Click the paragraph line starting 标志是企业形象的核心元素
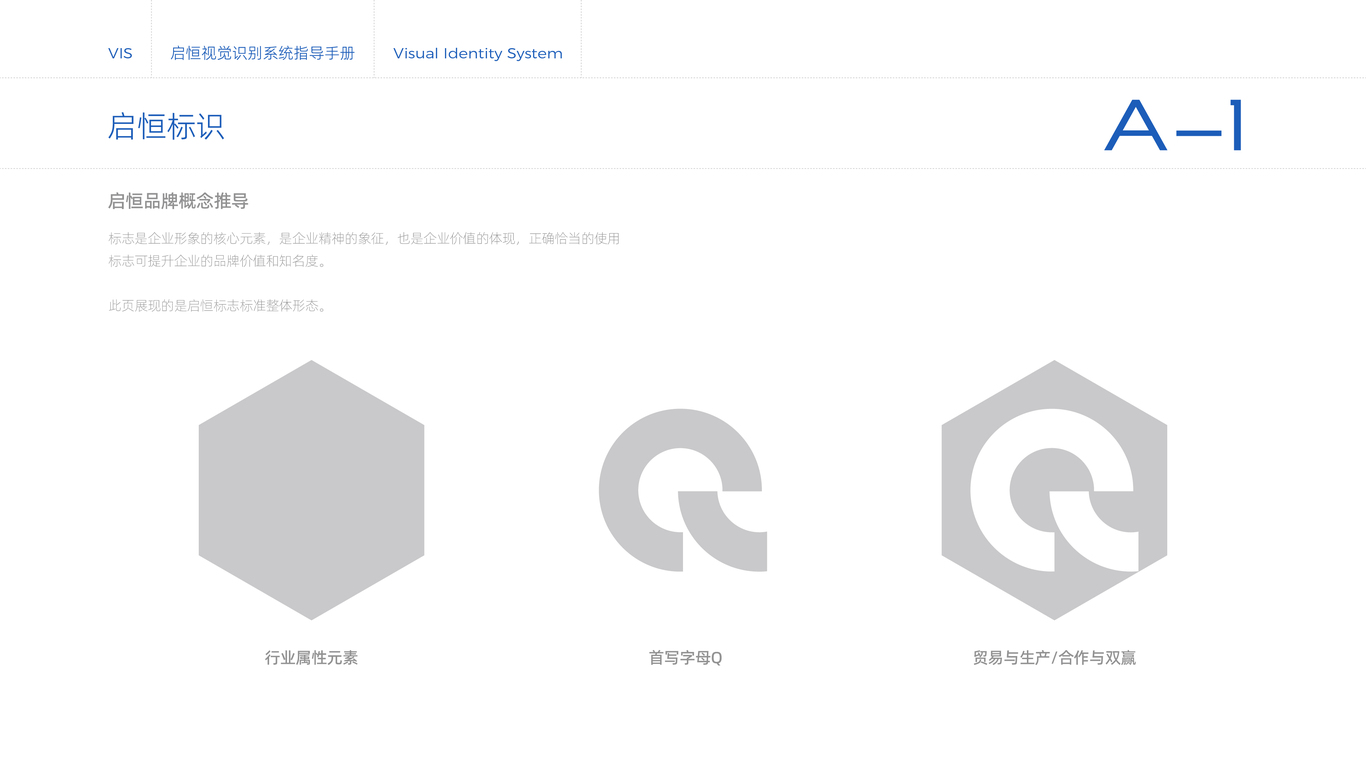Viewport: 1366px width, 768px height. coord(364,239)
